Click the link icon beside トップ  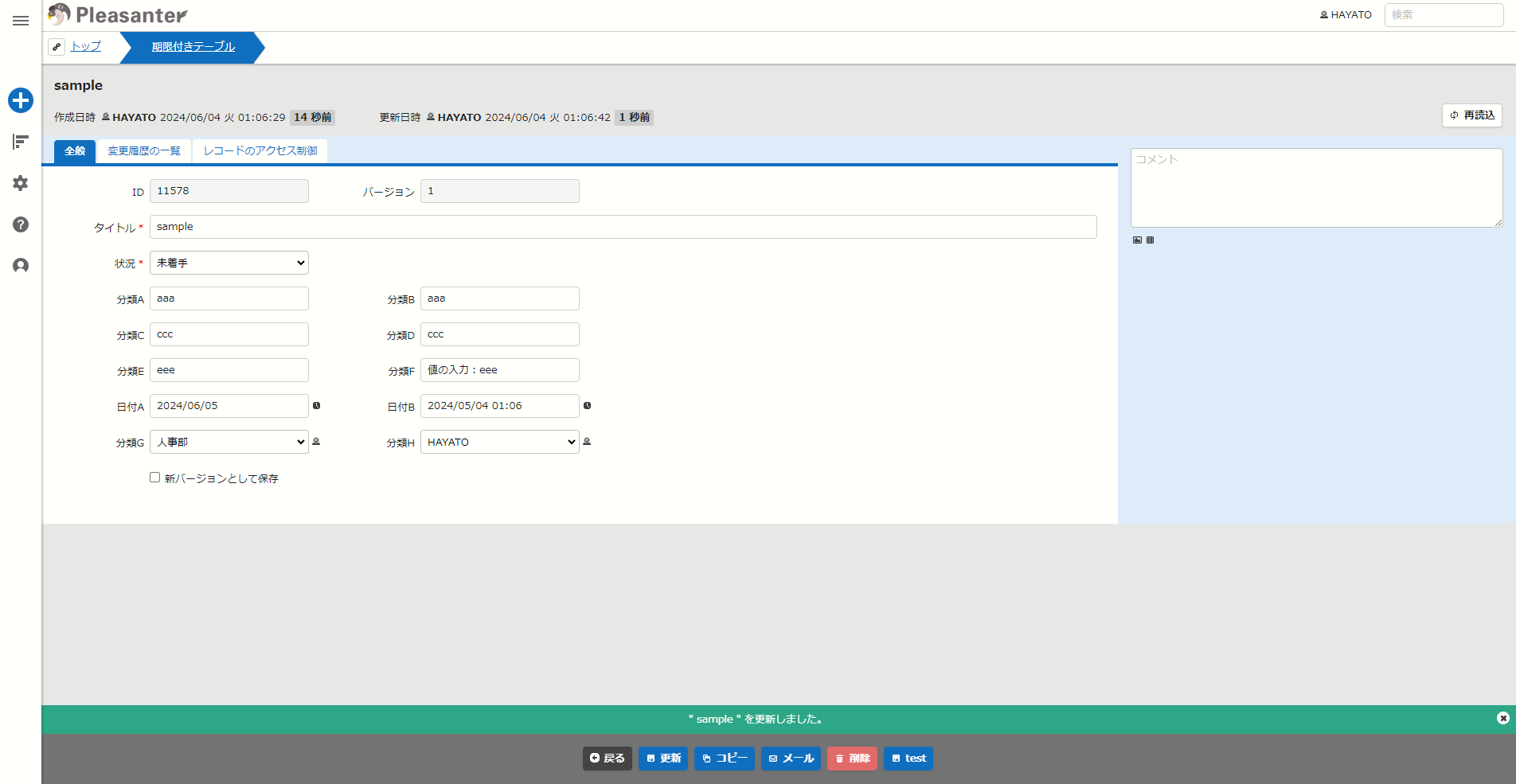[x=57, y=47]
